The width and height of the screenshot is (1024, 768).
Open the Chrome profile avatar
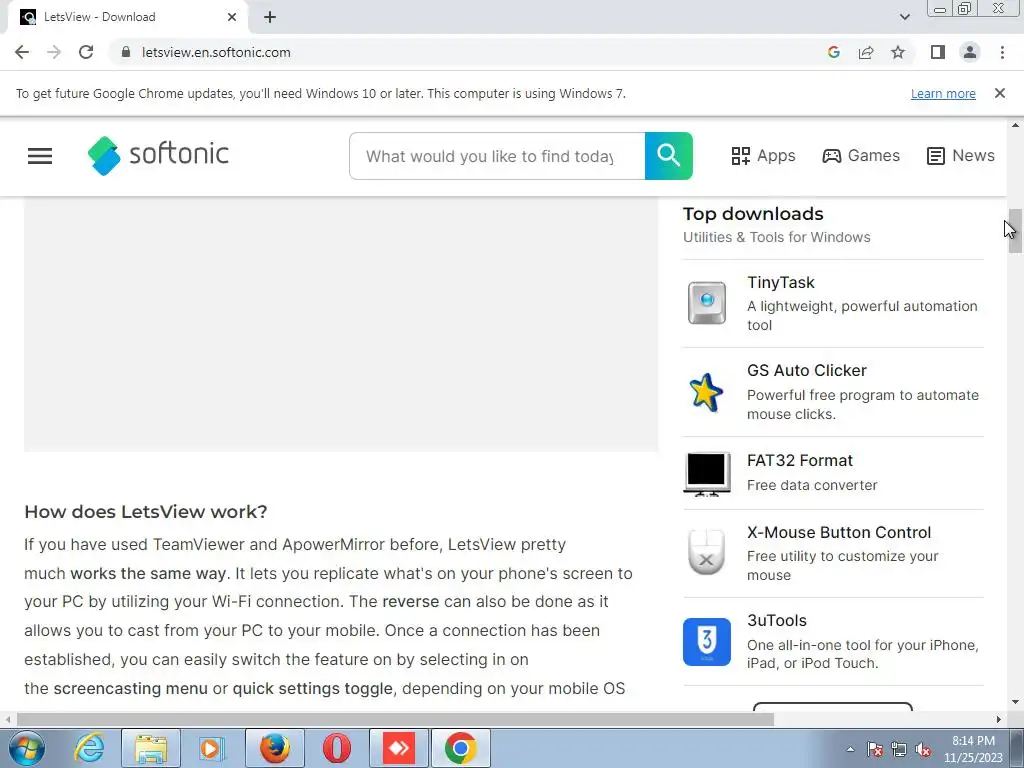pyautogui.click(x=970, y=52)
